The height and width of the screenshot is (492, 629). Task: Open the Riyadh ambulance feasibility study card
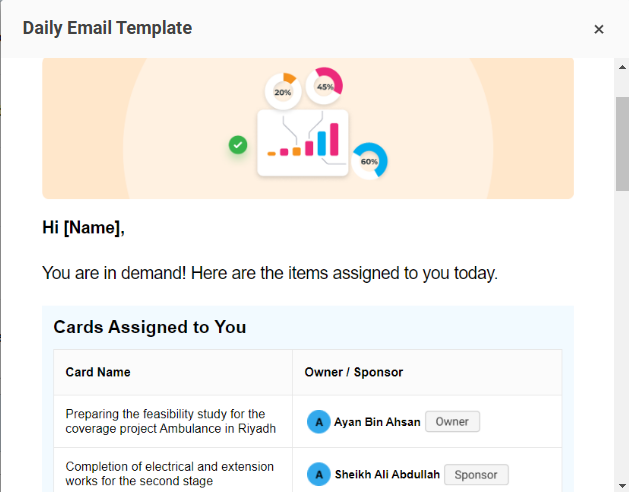[x=170, y=421]
